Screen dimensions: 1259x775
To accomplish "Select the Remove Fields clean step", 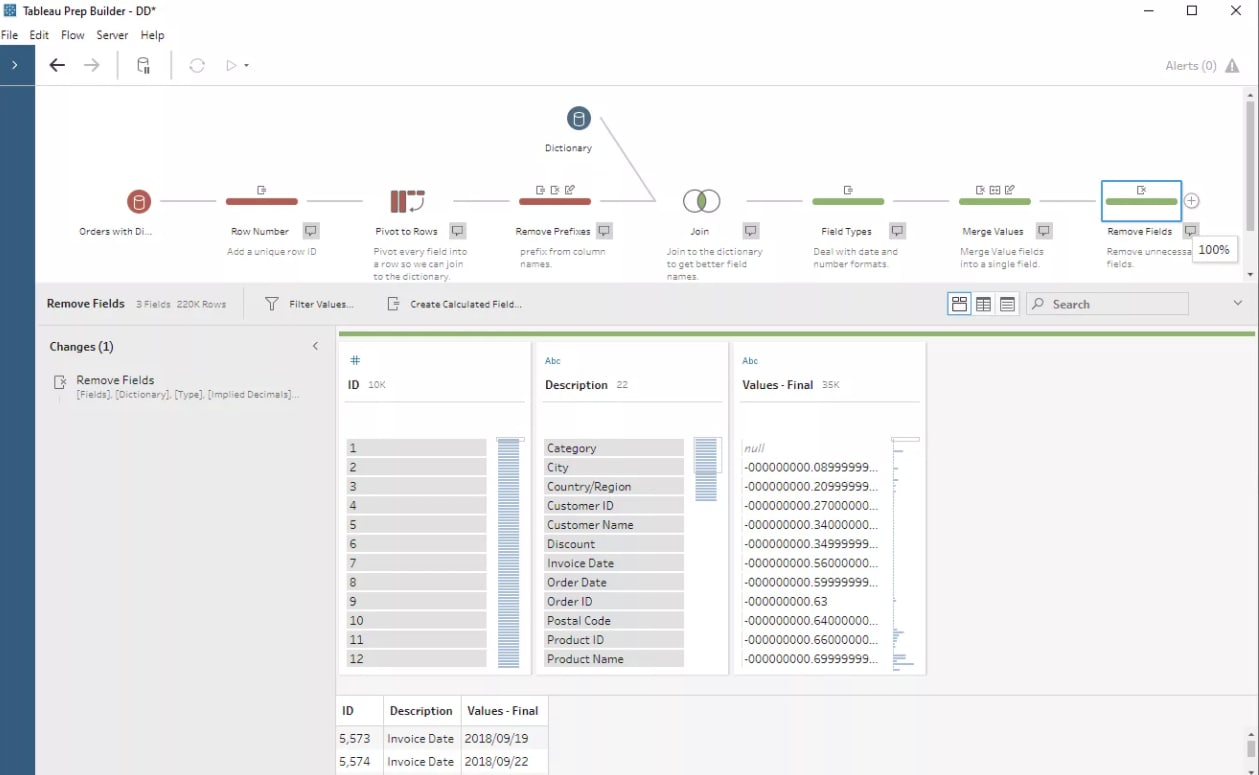I will pyautogui.click(x=1141, y=201).
